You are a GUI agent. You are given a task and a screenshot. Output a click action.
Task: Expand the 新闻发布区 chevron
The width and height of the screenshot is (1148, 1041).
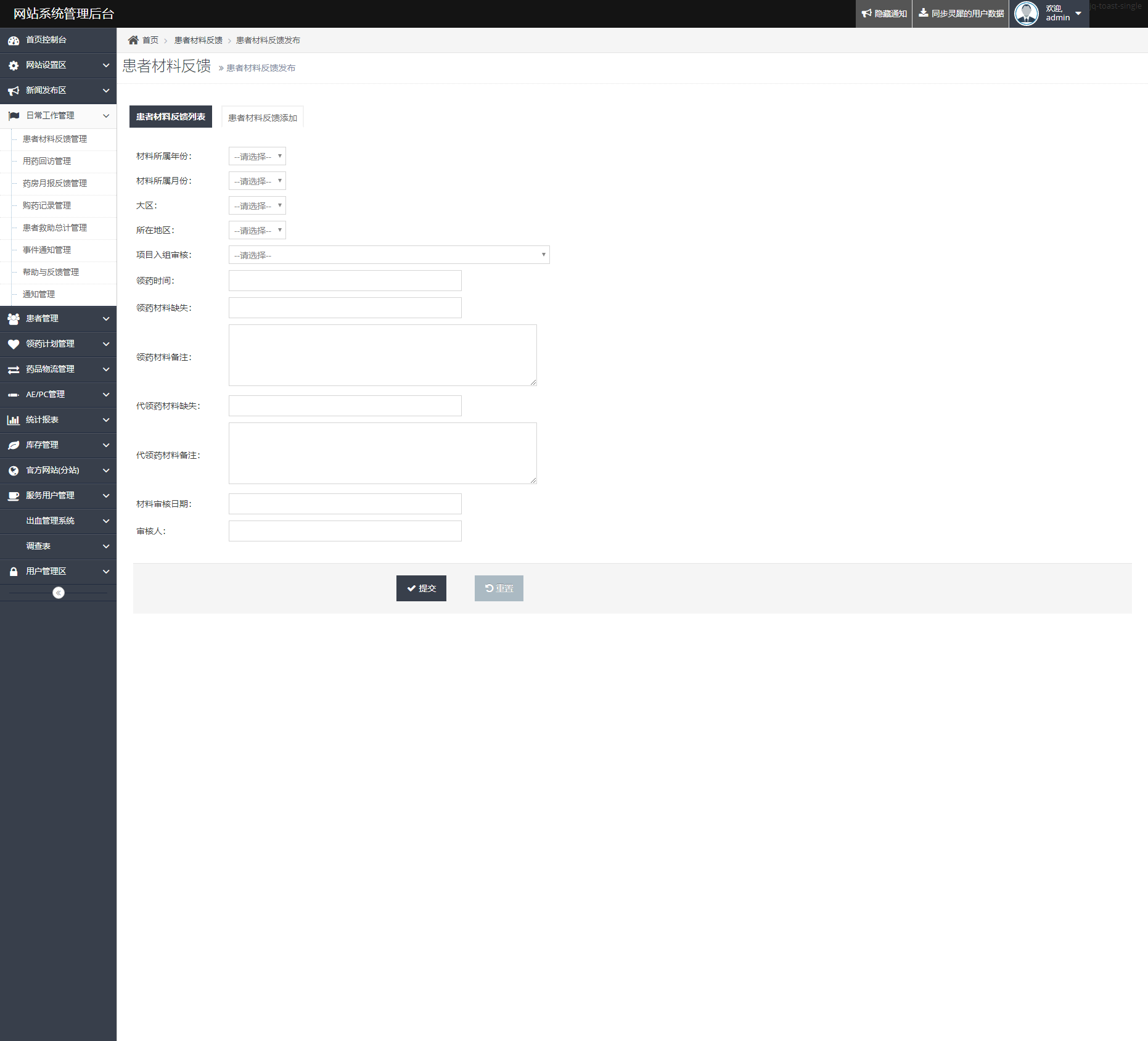(x=106, y=91)
